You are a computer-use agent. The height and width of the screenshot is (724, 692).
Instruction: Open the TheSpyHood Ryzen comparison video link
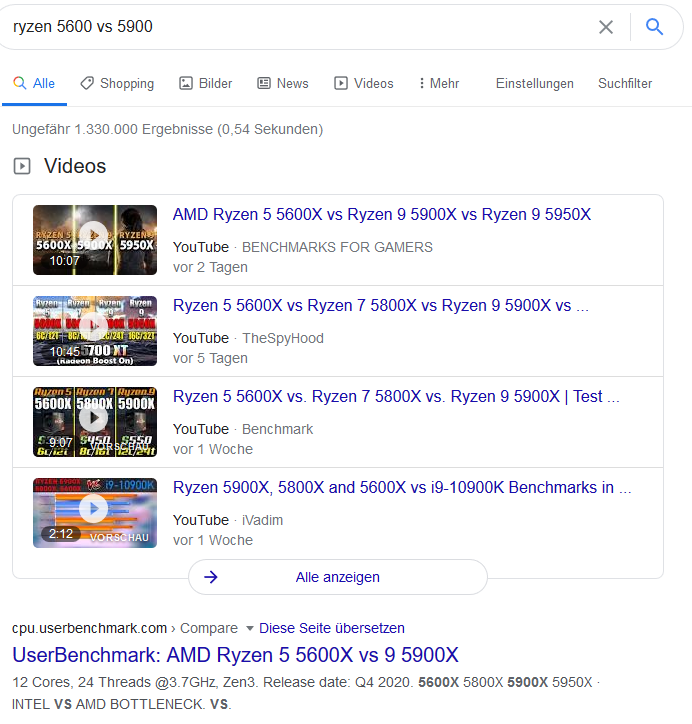tap(381, 306)
